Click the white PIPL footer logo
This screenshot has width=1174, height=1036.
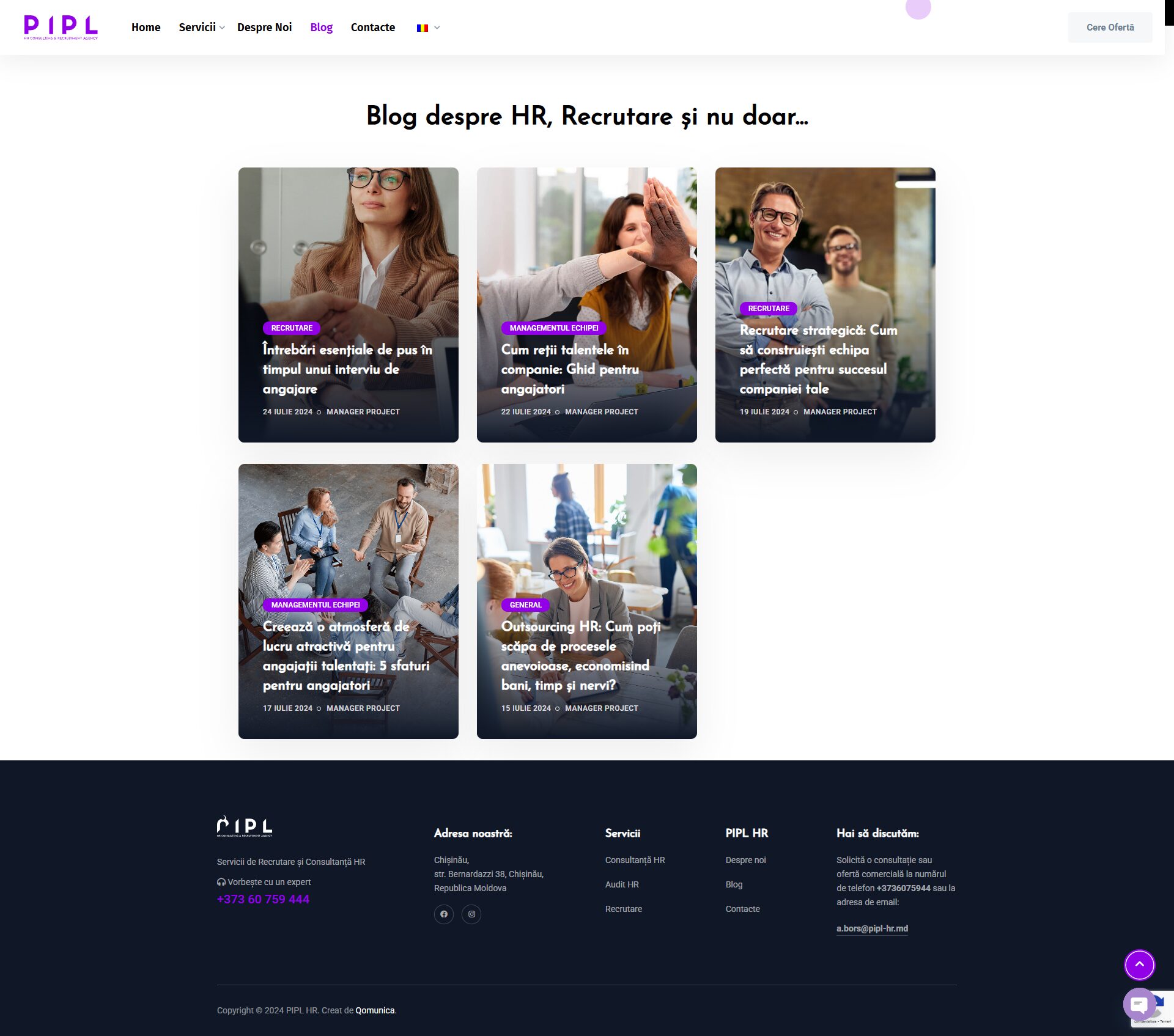pyautogui.click(x=245, y=826)
